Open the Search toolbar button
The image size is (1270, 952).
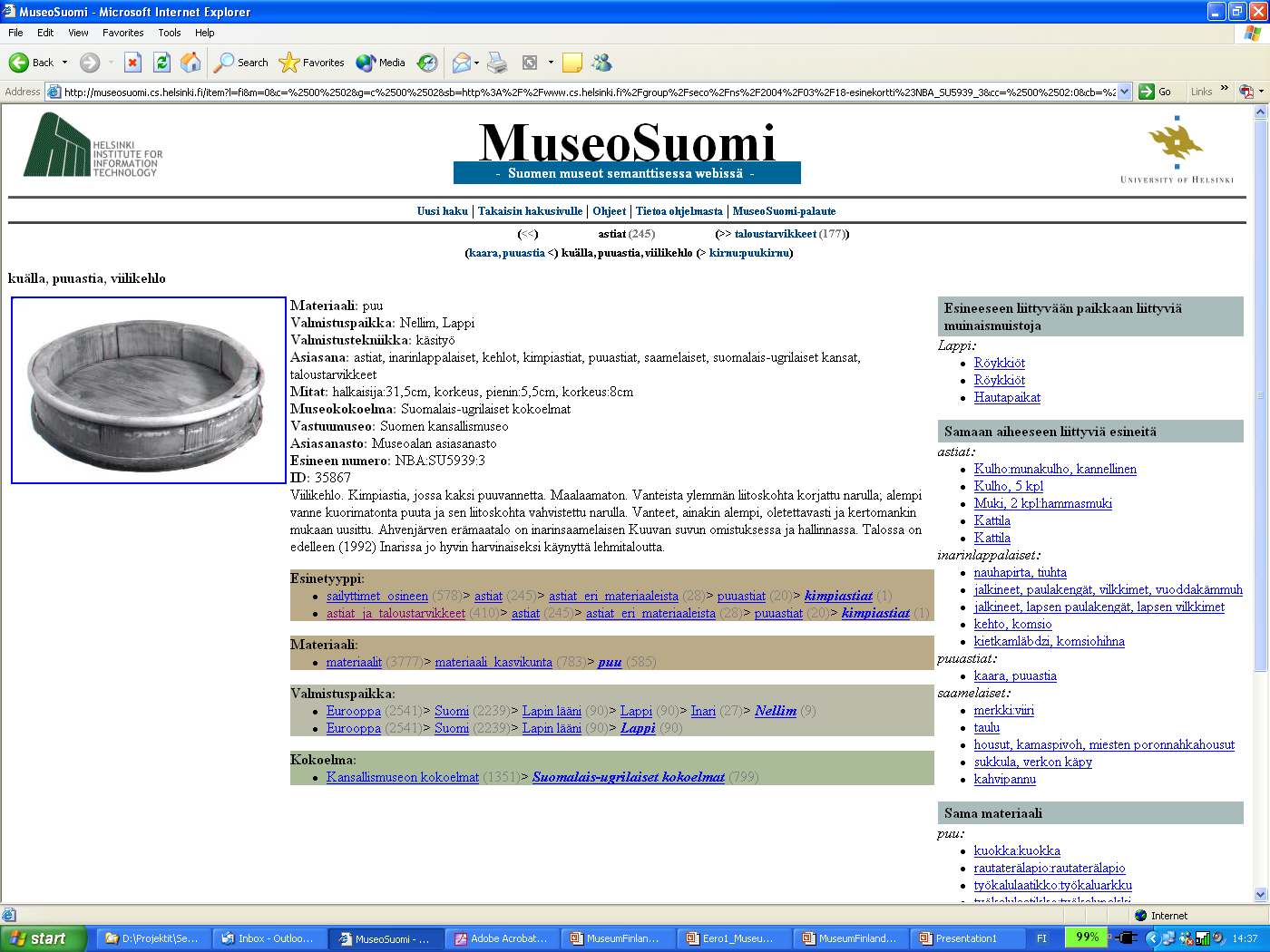(x=241, y=63)
